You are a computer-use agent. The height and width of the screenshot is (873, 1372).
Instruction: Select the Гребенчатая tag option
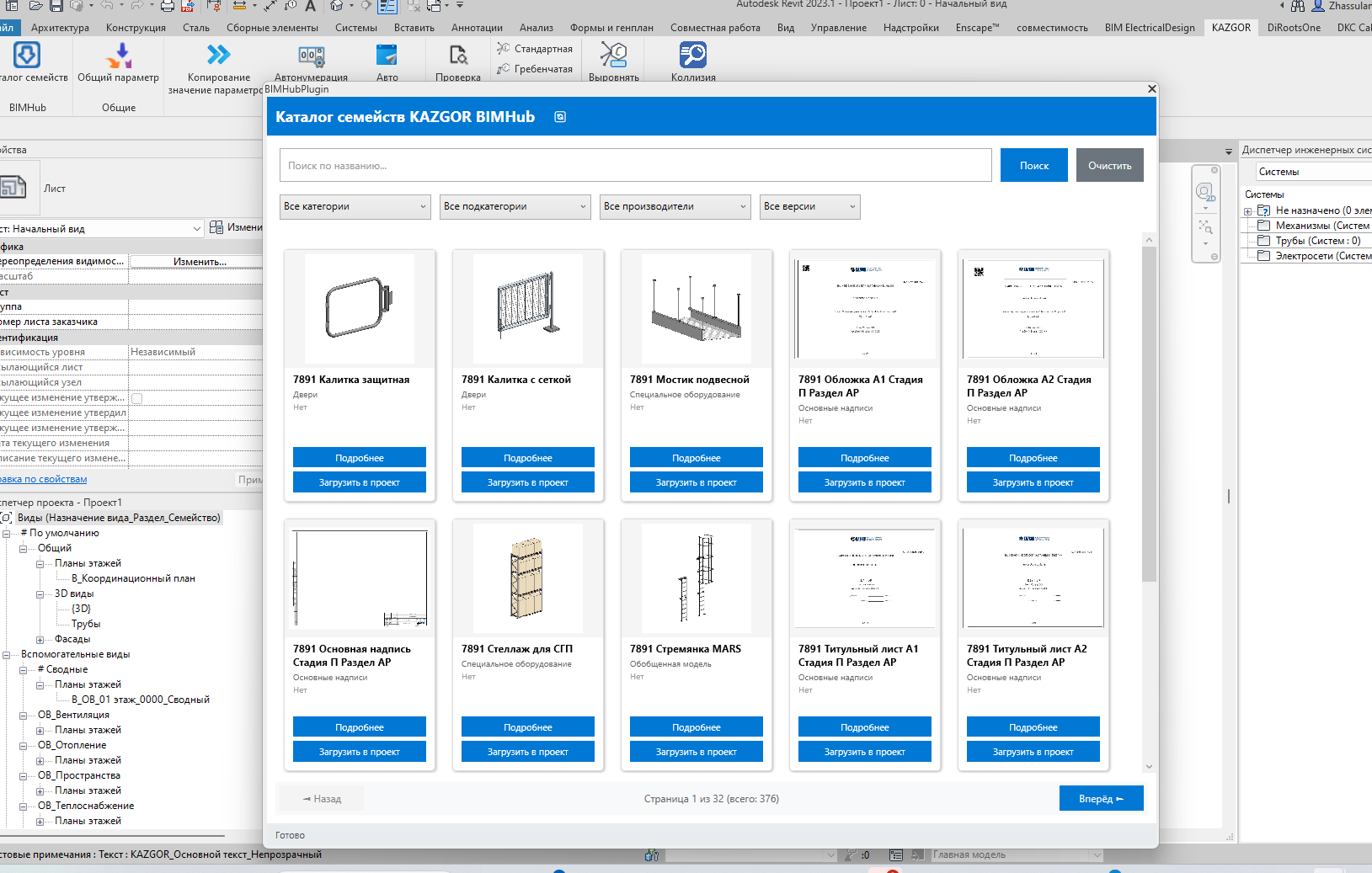535,69
